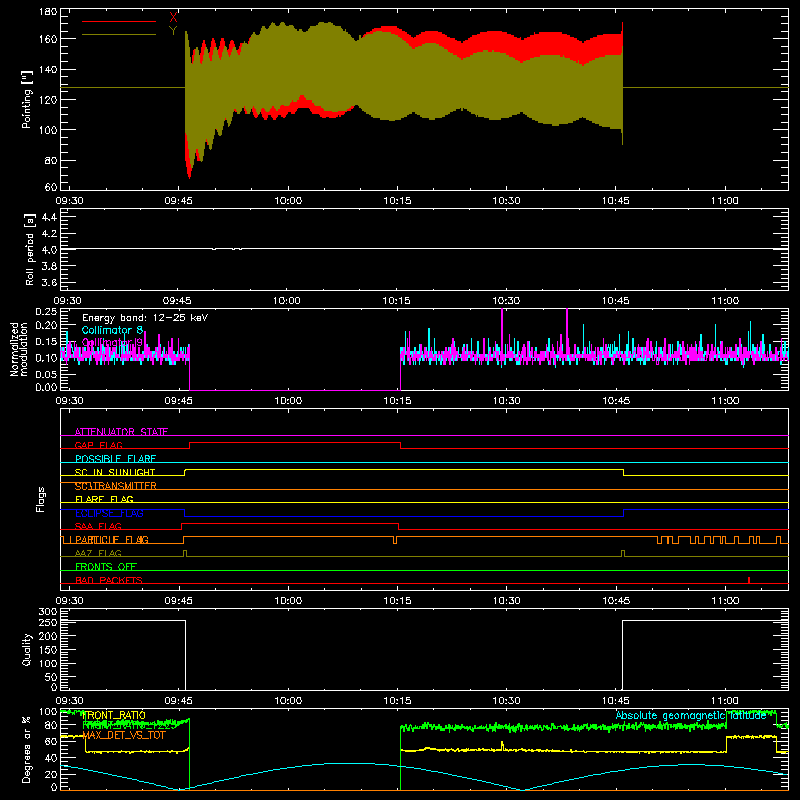Image resolution: width=800 pixels, height=800 pixels.
Task: Click the magenta Collimator 9 legend label
Action: [x=112, y=342]
